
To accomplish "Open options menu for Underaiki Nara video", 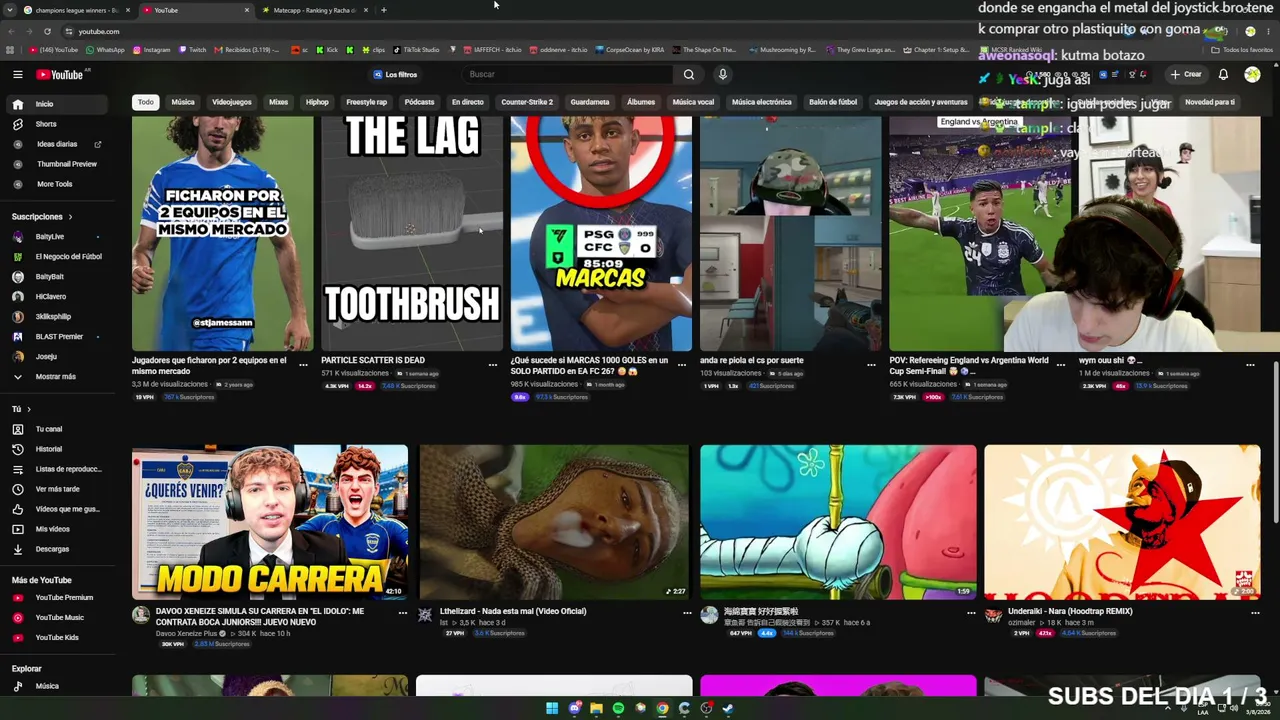I will click(1255, 612).
